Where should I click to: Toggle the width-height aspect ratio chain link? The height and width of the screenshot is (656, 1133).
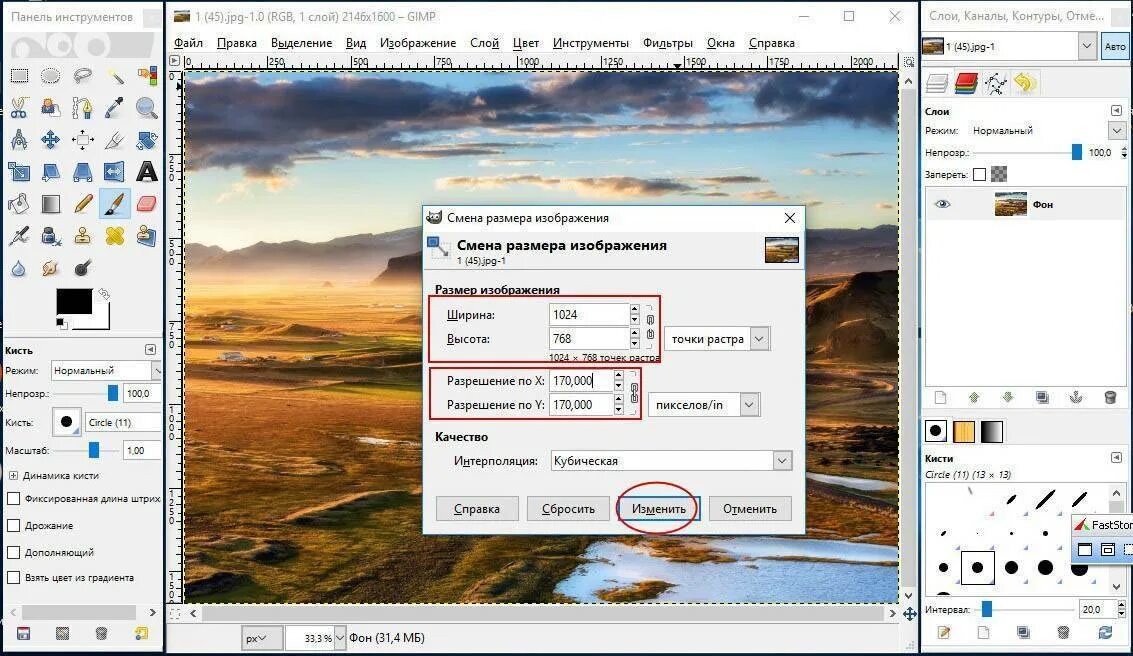(650, 326)
